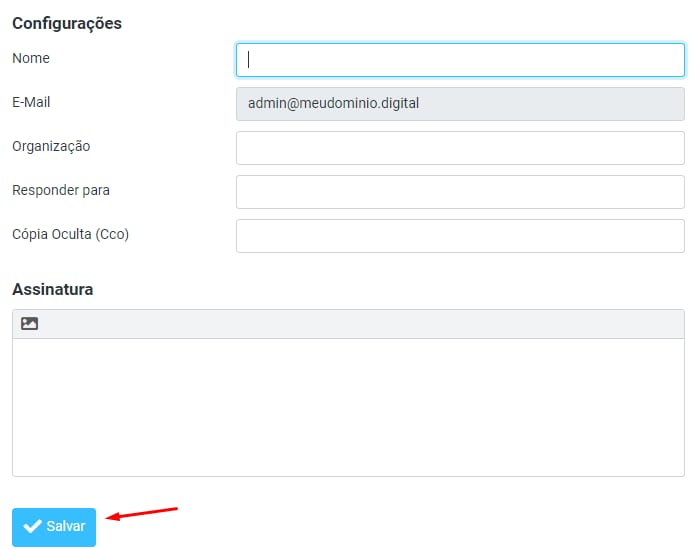Click the Assinatura section heading
Image resolution: width=696 pixels, height=550 pixels.
[x=53, y=289]
